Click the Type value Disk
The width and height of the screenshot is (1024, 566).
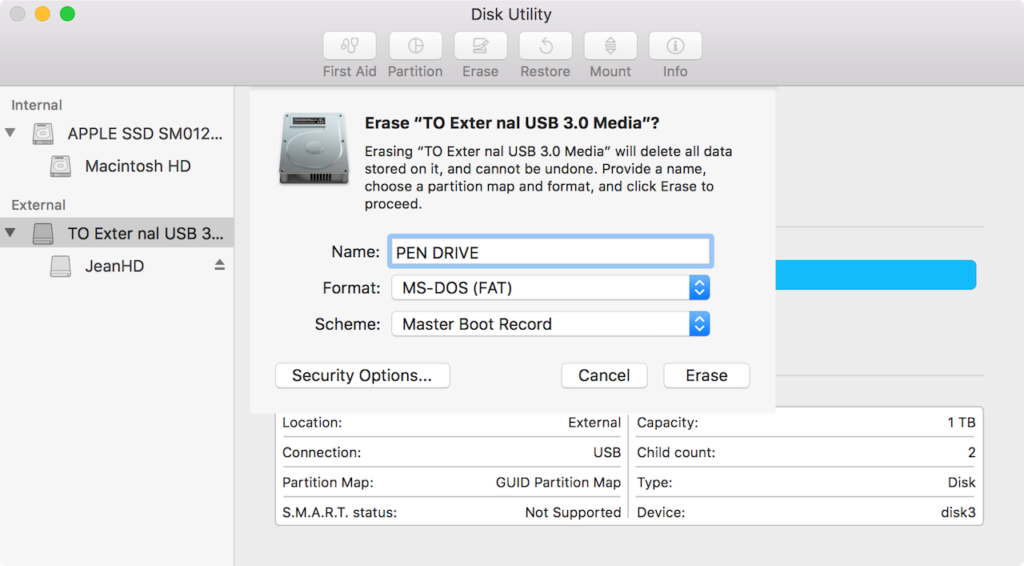pyautogui.click(x=961, y=482)
